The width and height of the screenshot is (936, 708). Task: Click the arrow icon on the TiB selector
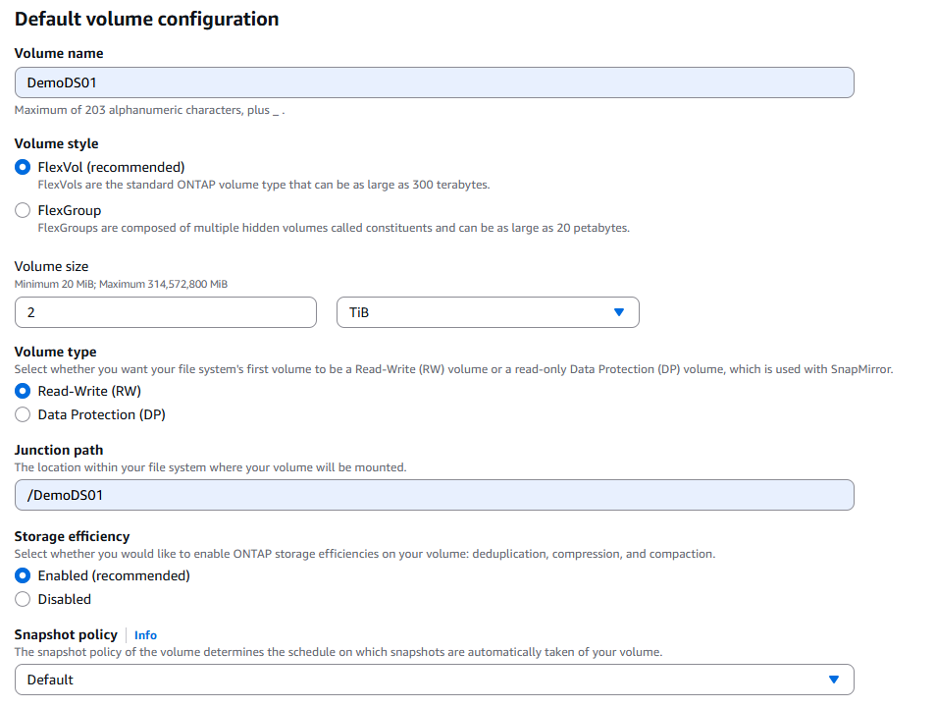[x=619, y=313]
